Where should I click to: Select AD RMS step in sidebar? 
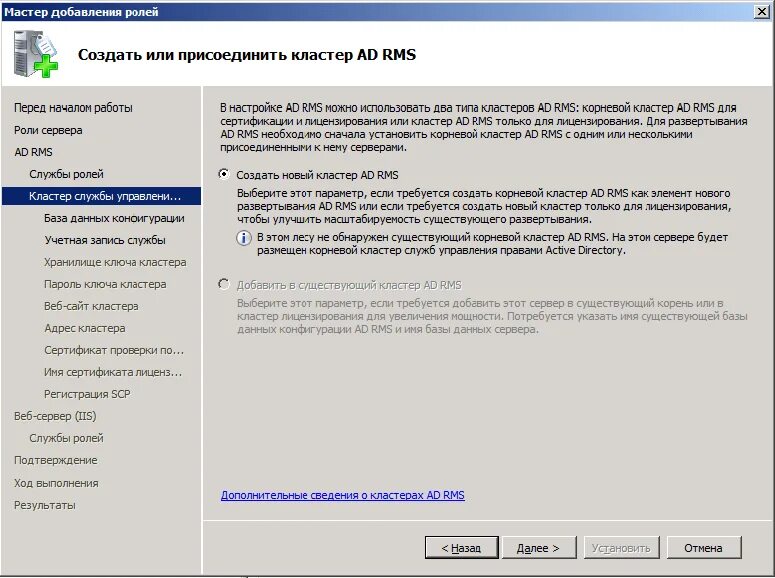33,152
